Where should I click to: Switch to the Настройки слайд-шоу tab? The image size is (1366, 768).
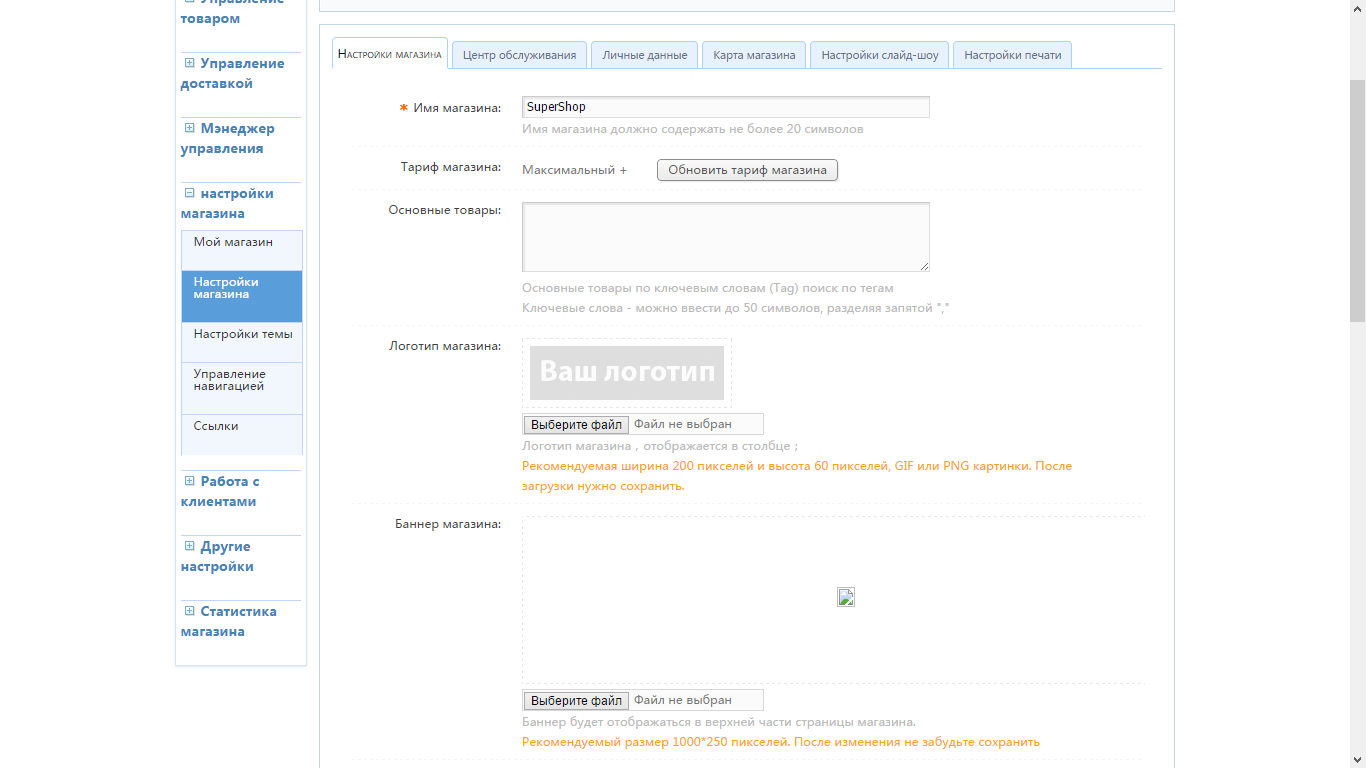point(880,55)
